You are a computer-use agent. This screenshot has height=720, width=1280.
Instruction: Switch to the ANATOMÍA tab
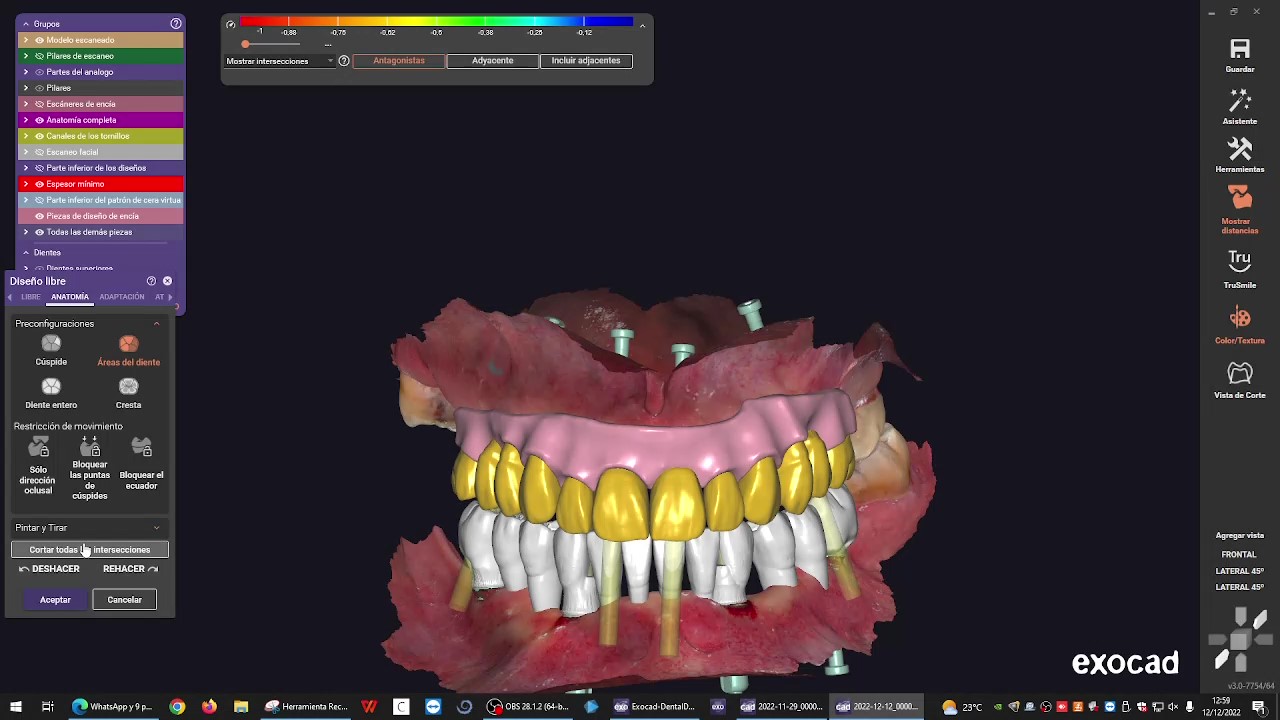[x=69, y=296]
